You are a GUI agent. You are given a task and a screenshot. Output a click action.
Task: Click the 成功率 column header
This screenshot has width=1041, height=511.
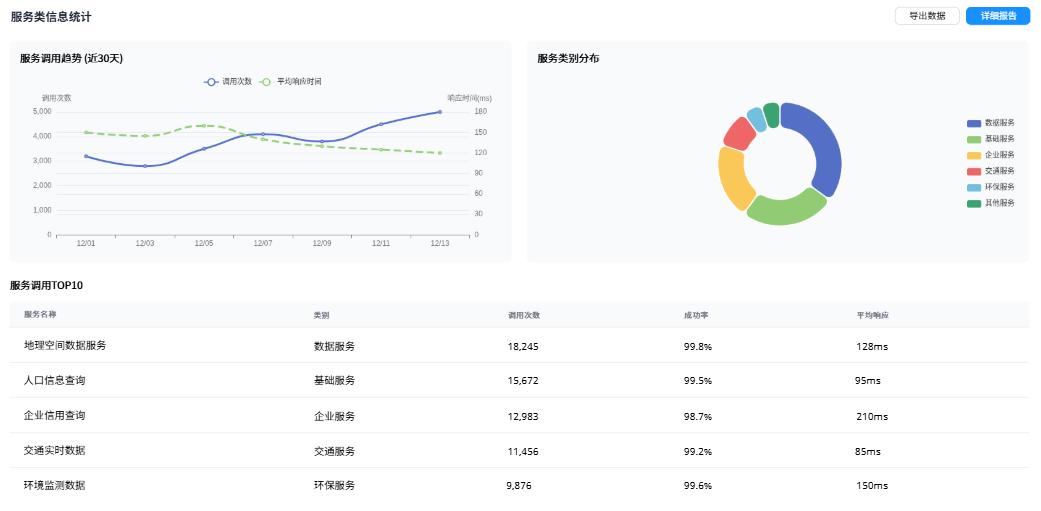click(696, 315)
